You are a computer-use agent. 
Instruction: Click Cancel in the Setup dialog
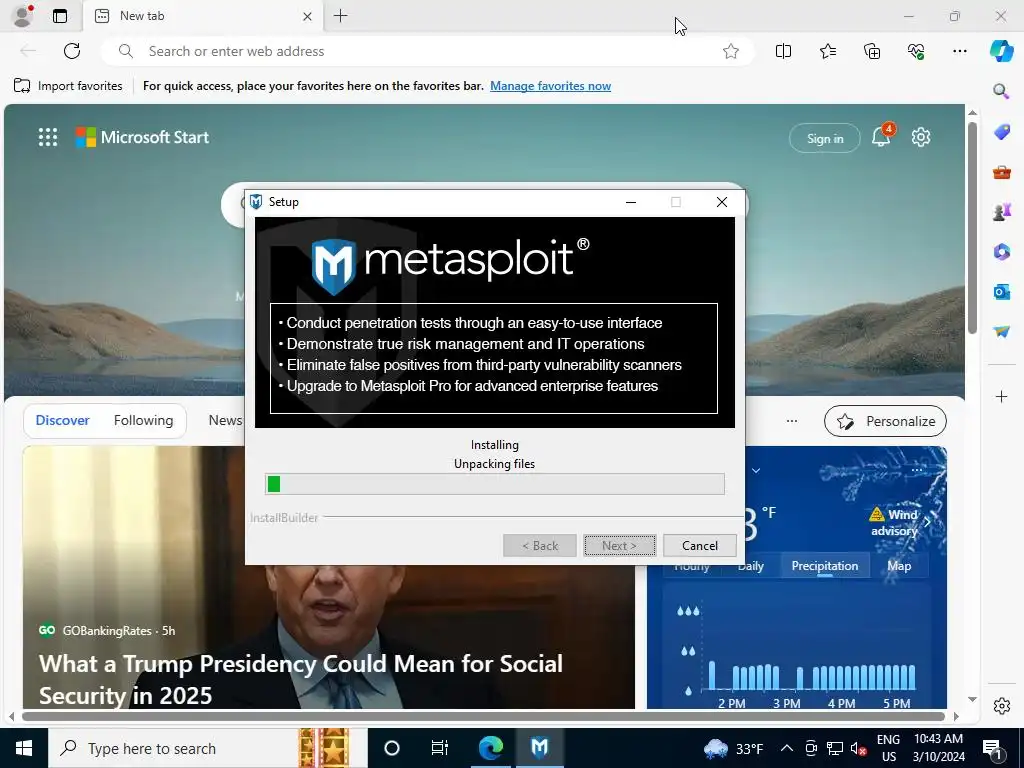pyautogui.click(x=699, y=545)
